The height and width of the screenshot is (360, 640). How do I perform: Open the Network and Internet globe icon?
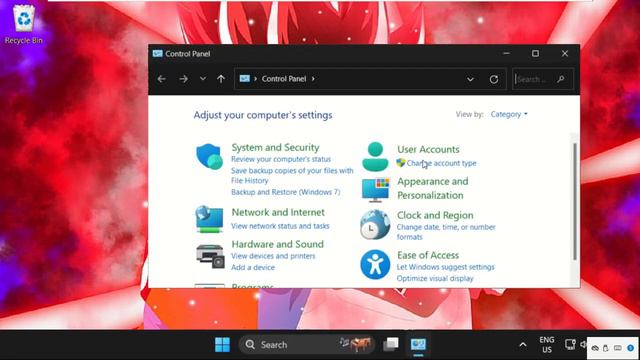209,219
